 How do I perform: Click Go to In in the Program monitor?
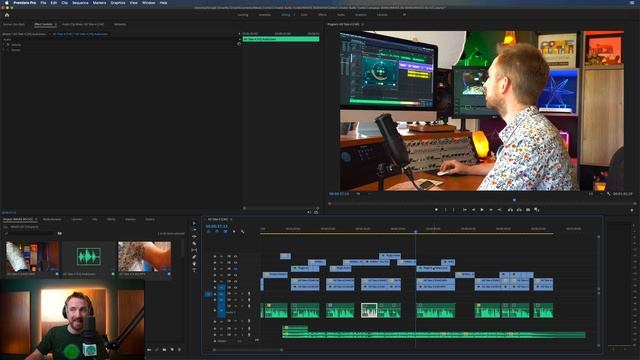(464, 210)
